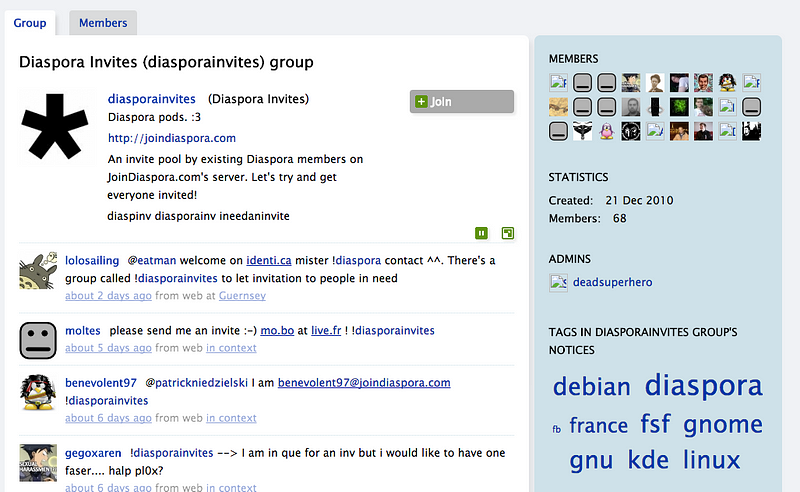Open the black-and-white mask face member avatar
This screenshot has width=800, height=492.
[582, 131]
